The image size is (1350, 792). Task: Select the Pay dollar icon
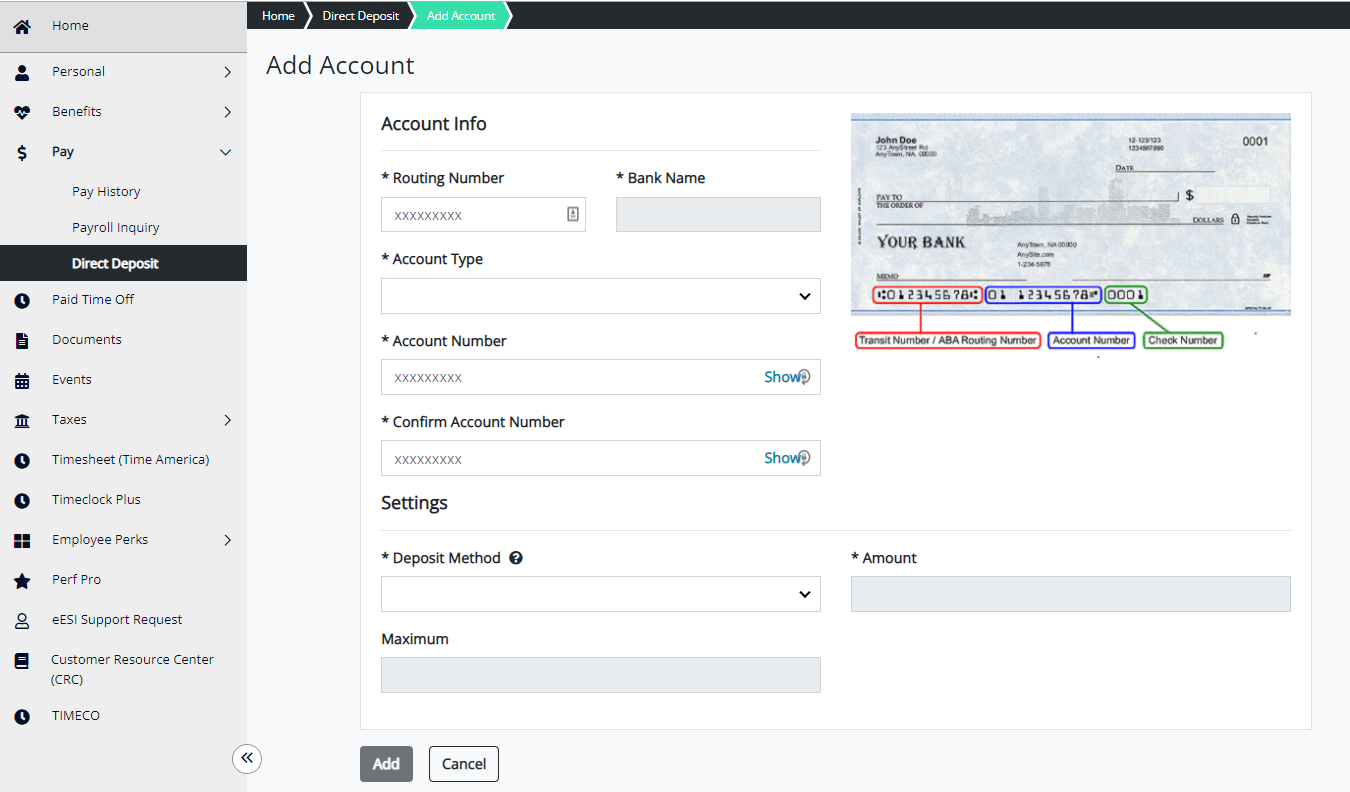(22, 151)
